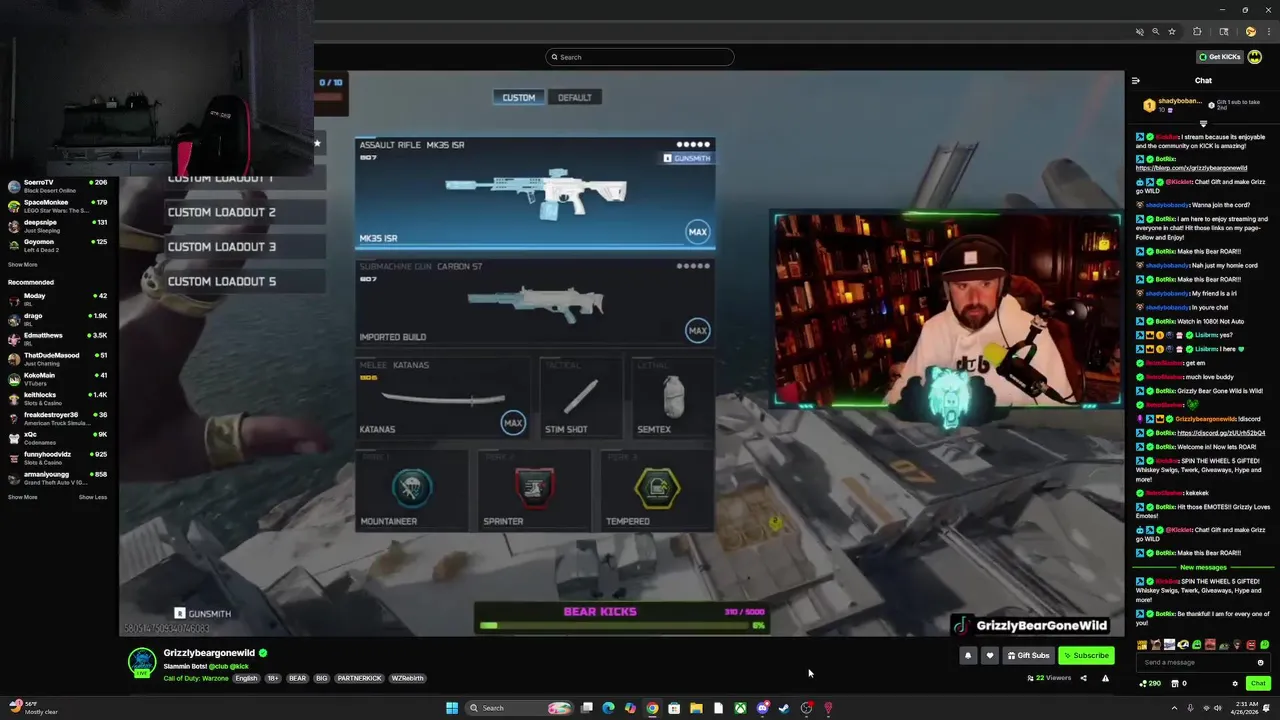The width and height of the screenshot is (1280, 720).
Task: Show hidden system tray icons
Action: tap(1174, 708)
